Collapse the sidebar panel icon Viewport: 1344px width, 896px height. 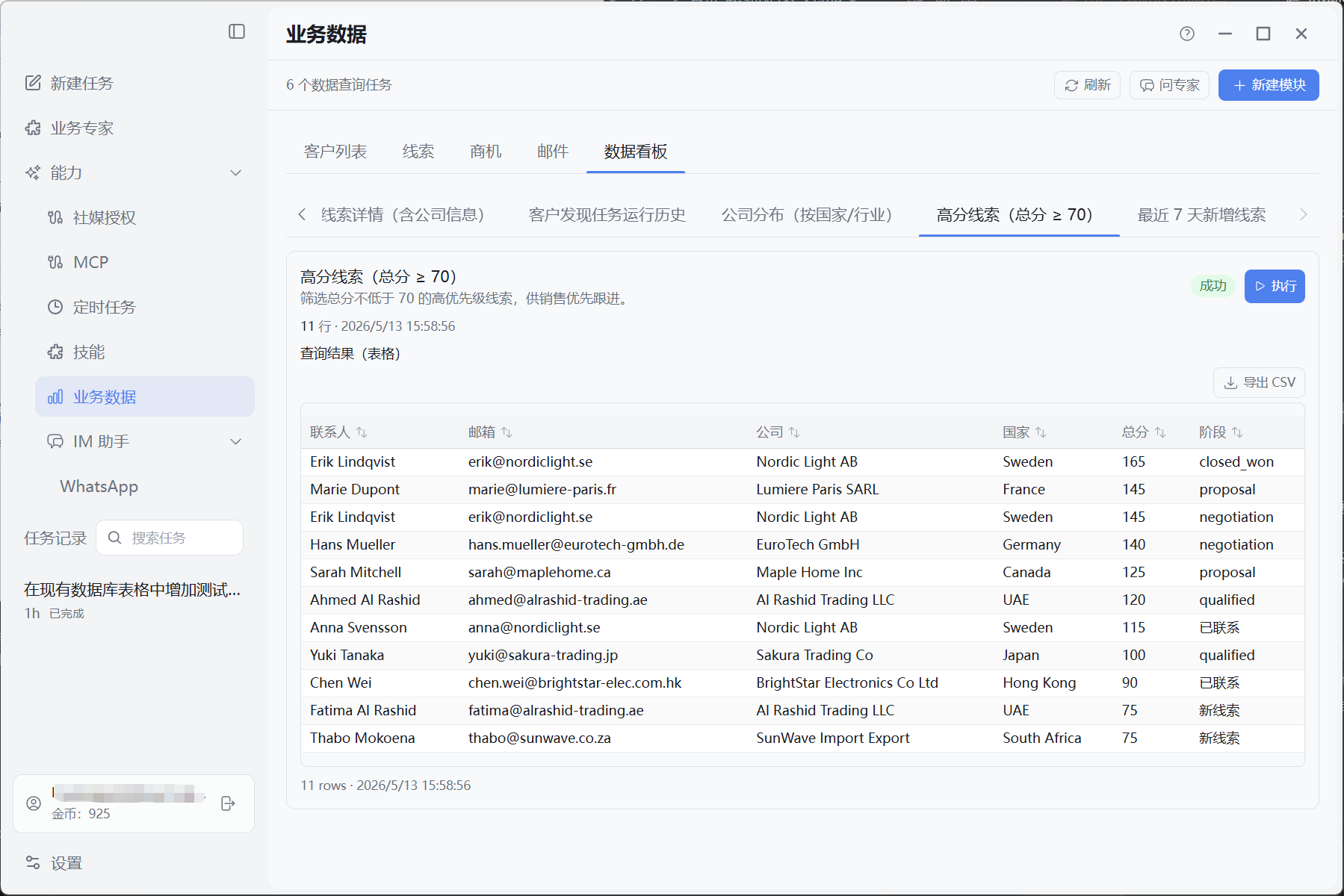click(x=237, y=31)
